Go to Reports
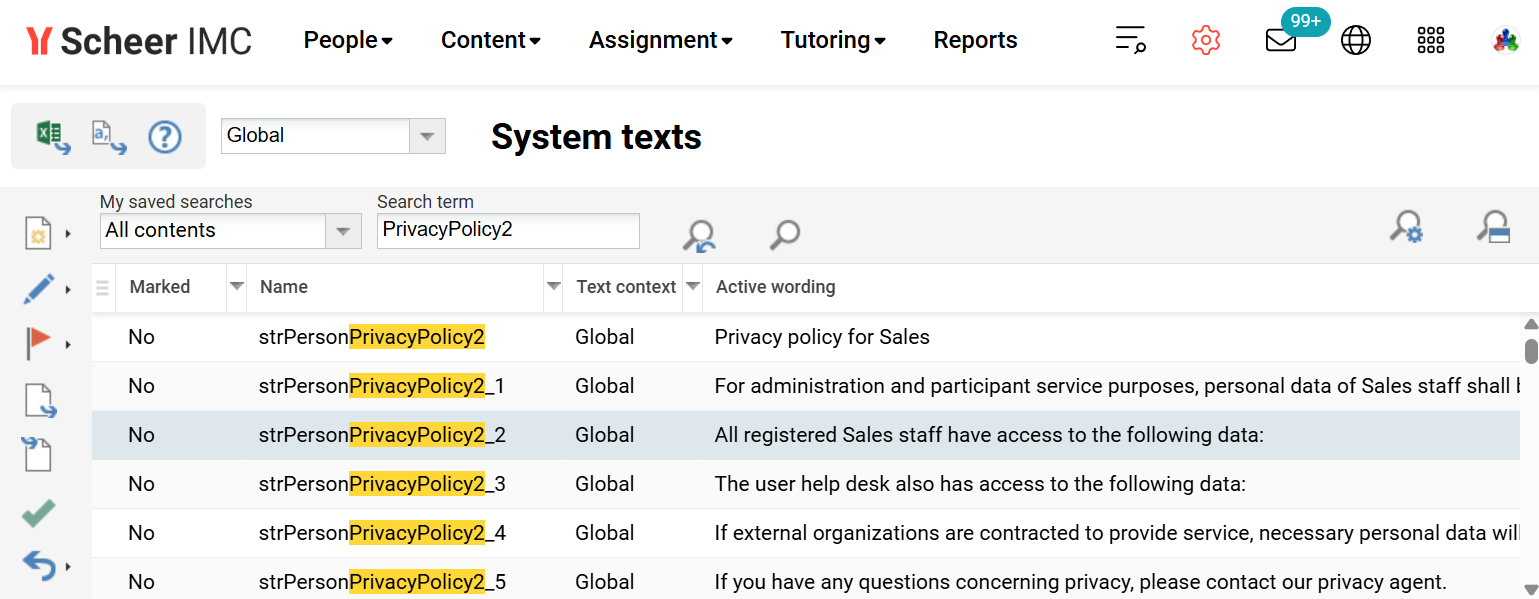Image resolution: width=1539 pixels, height=599 pixels. click(x=975, y=40)
